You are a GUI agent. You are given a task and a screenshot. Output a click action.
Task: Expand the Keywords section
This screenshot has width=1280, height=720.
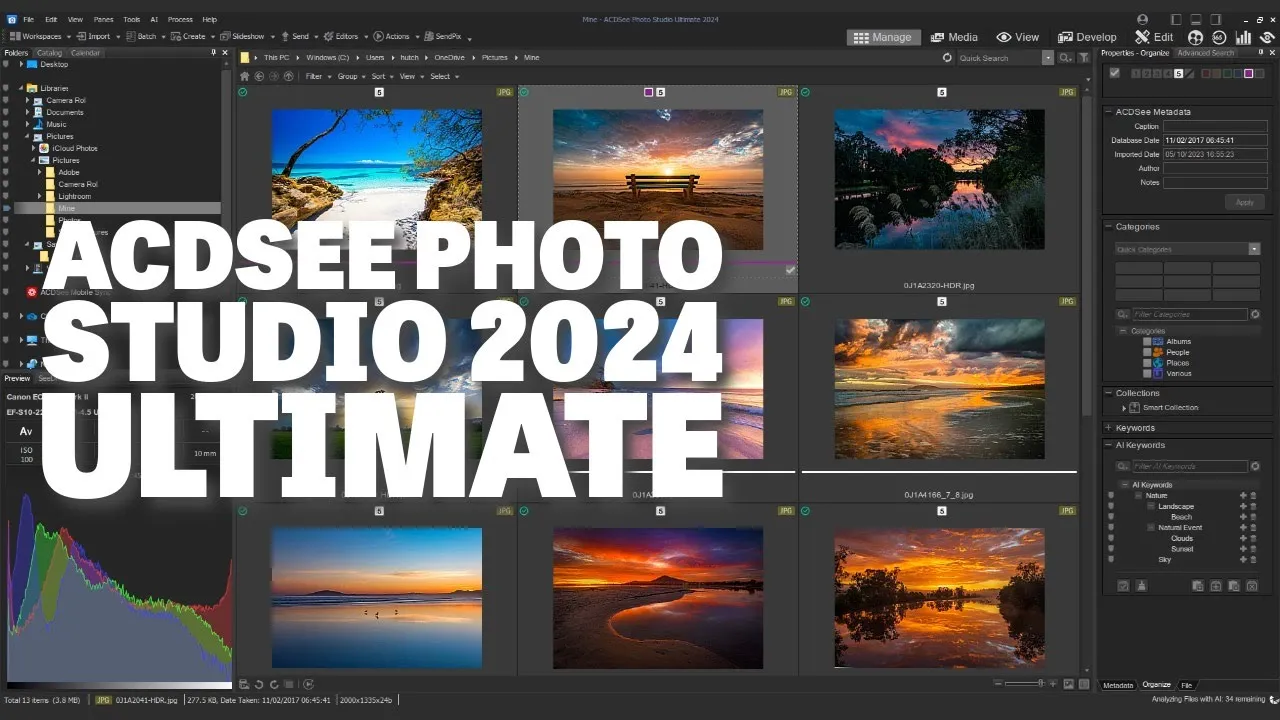tap(1109, 428)
